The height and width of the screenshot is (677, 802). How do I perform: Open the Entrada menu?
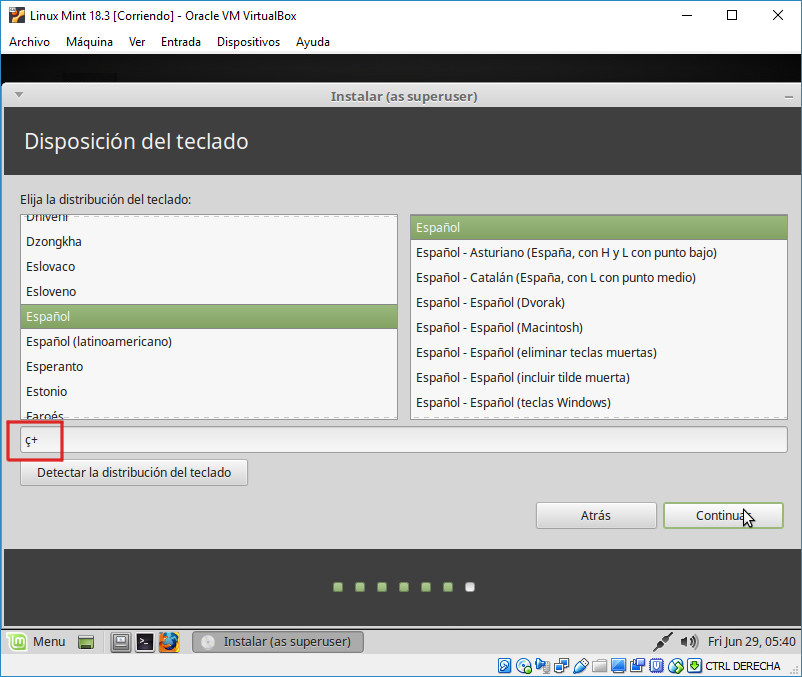point(181,42)
